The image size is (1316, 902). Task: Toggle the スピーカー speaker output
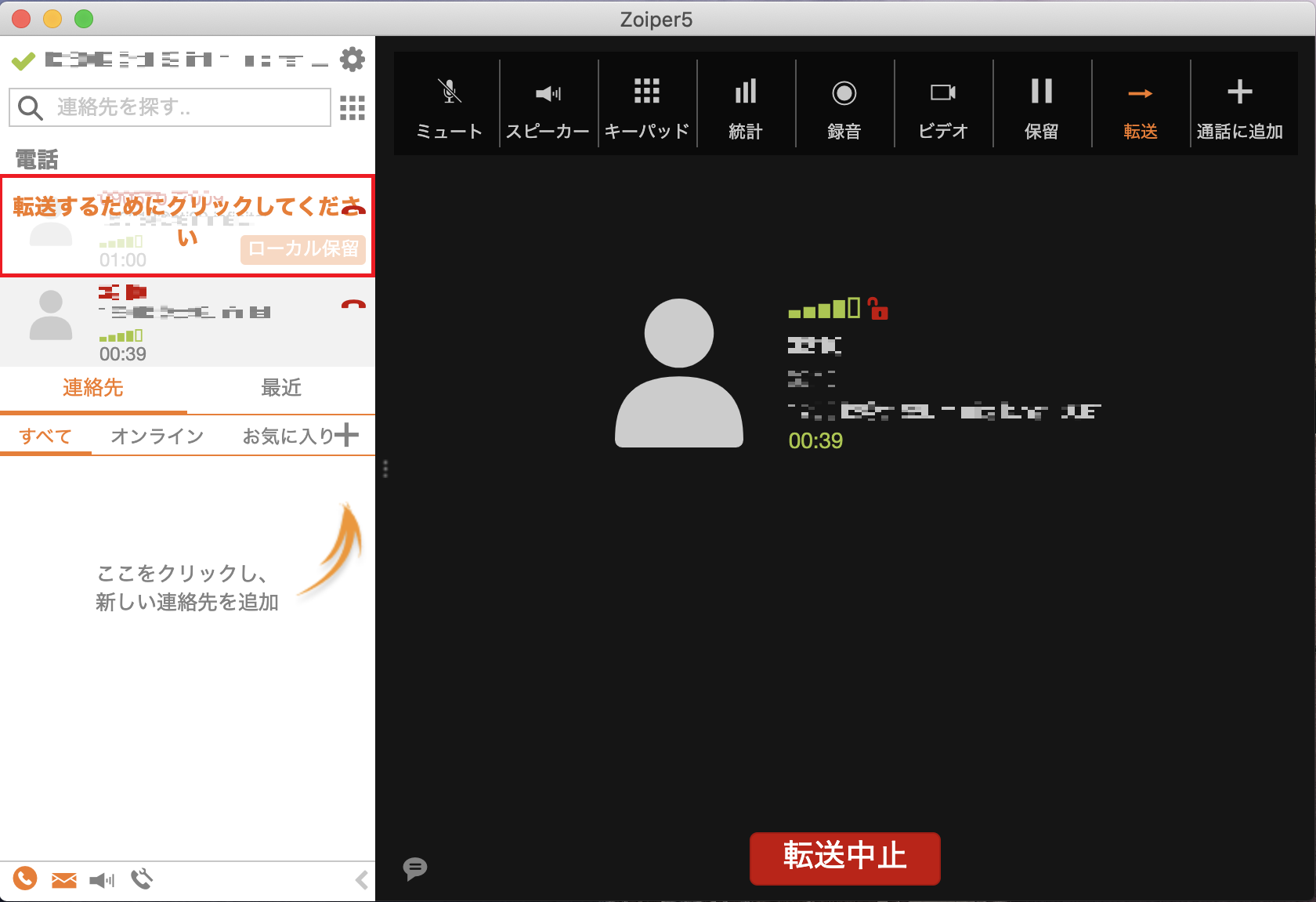pyautogui.click(x=548, y=103)
